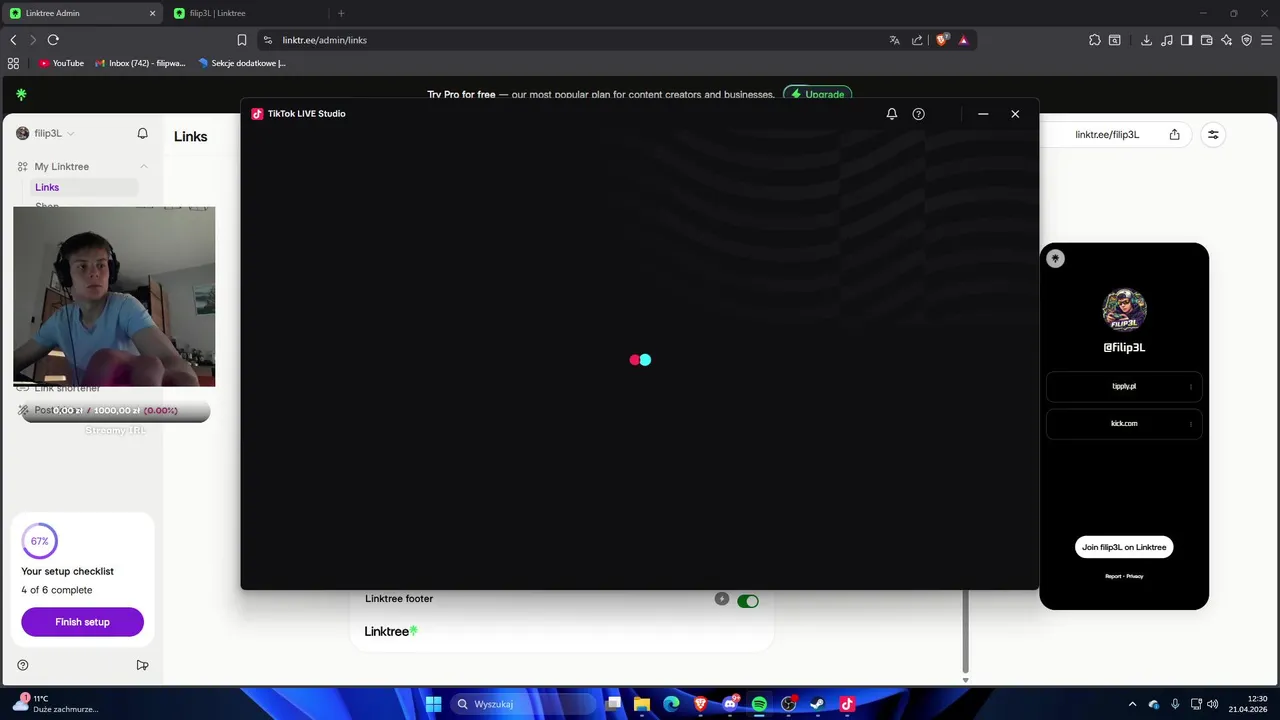Open browser hamburger menu
Viewport: 1280px width, 720px height.
click(x=1266, y=40)
